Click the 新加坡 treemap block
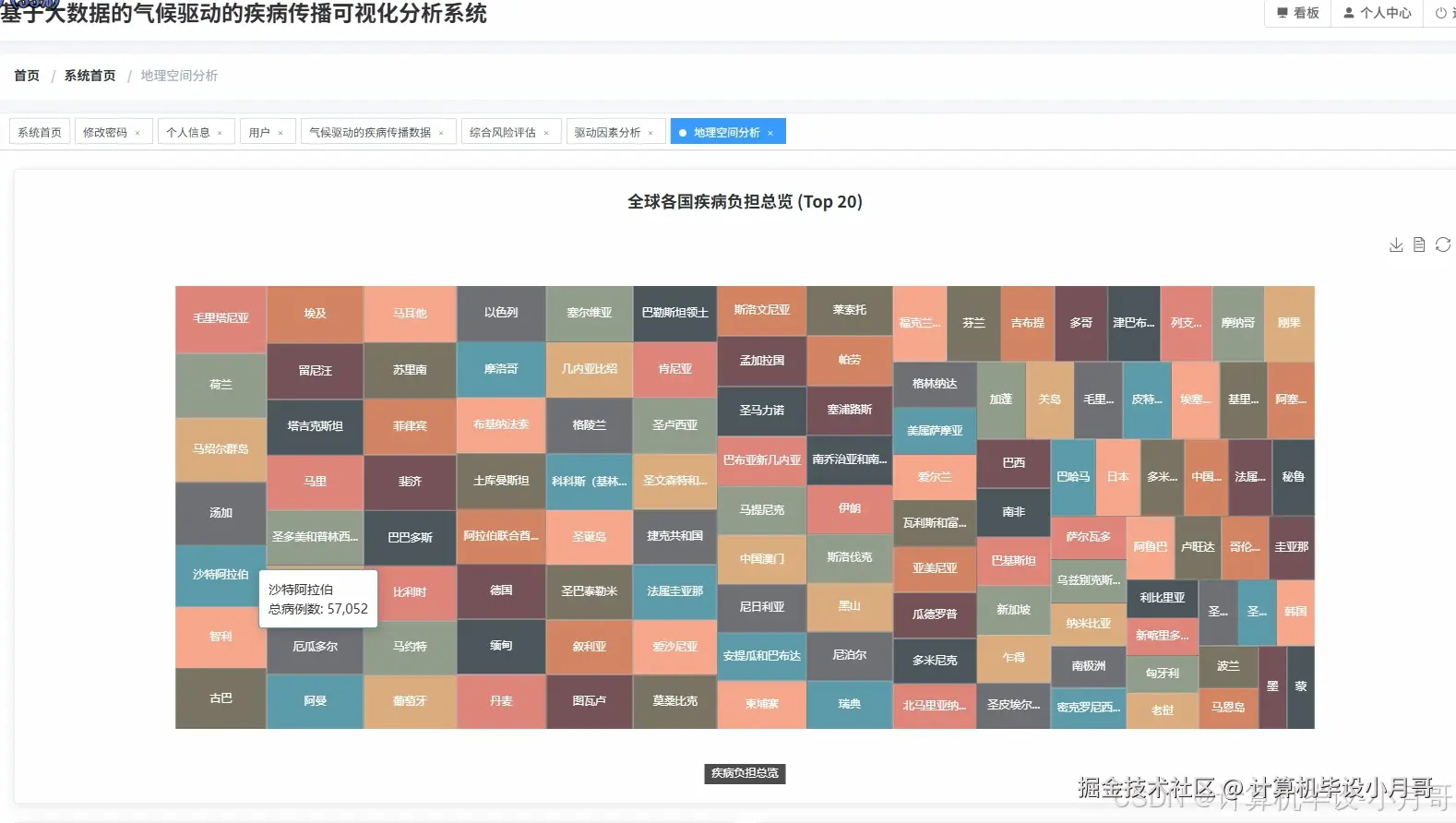The image size is (1456, 823). point(1014,610)
